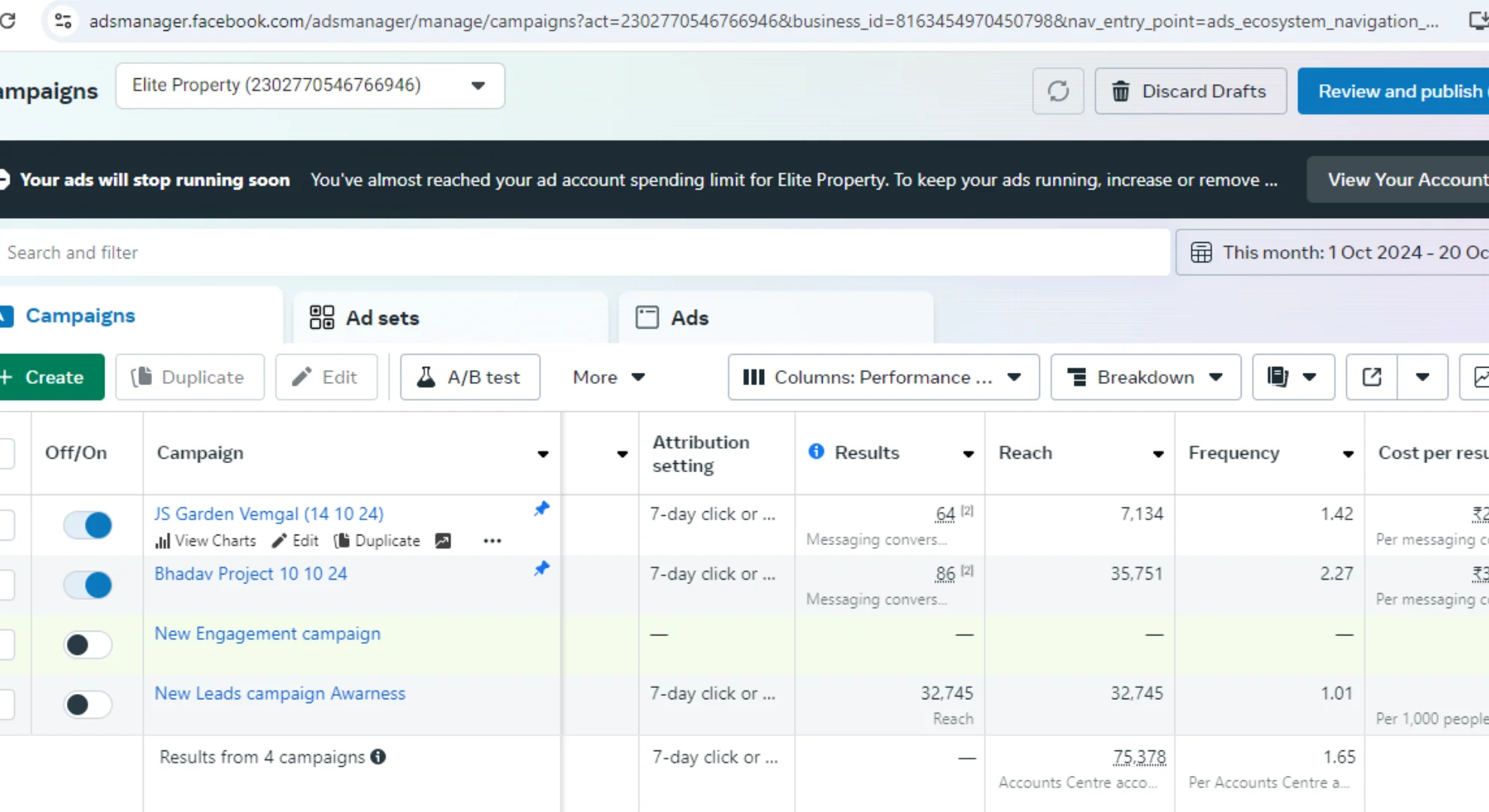Image resolution: width=1489 pixels, height=812 pixels.
Task: Open Reach column dropdown arrow
Action: [x=1158, y=453]
